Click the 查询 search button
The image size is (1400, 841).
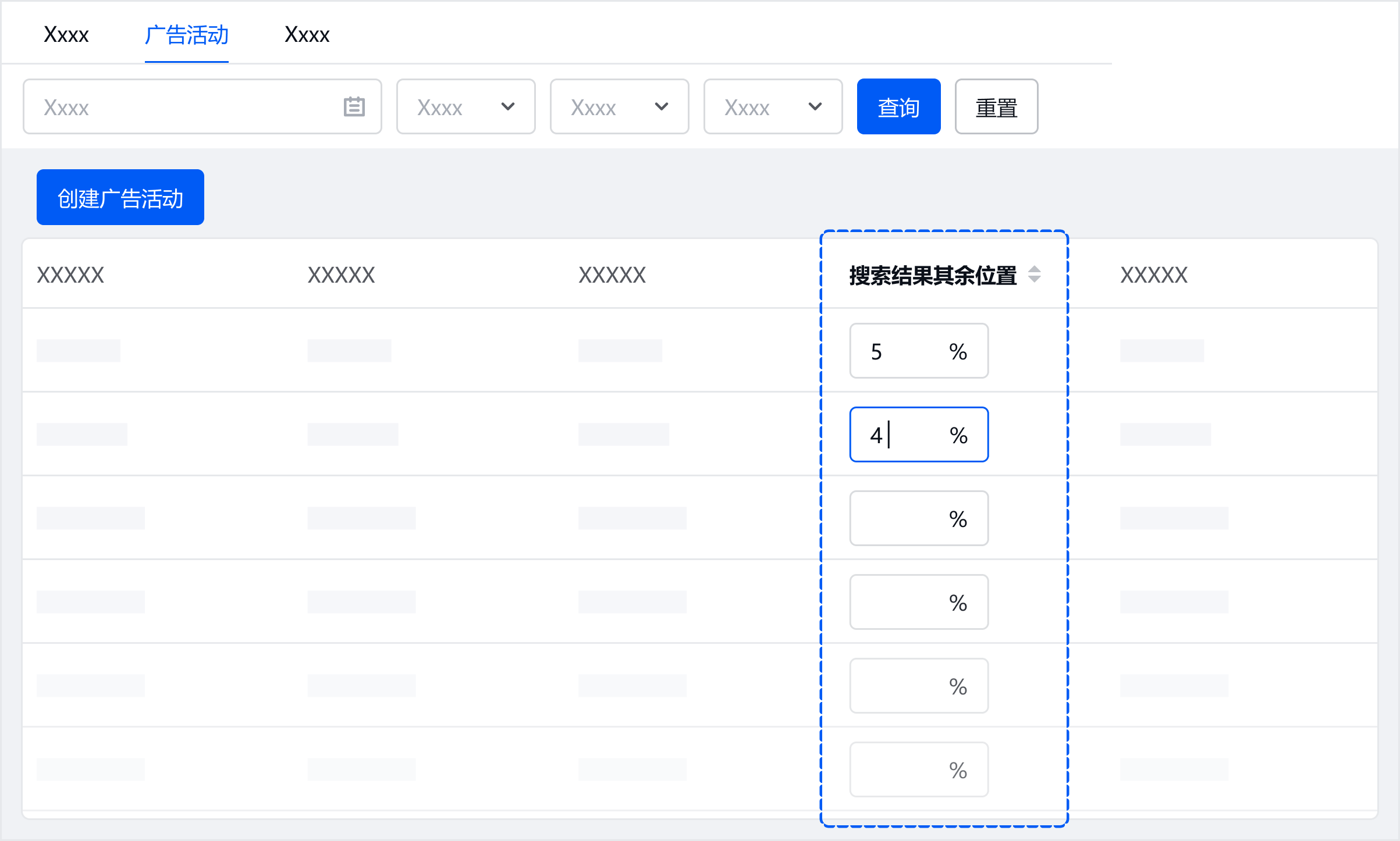(x=898, y=107)
